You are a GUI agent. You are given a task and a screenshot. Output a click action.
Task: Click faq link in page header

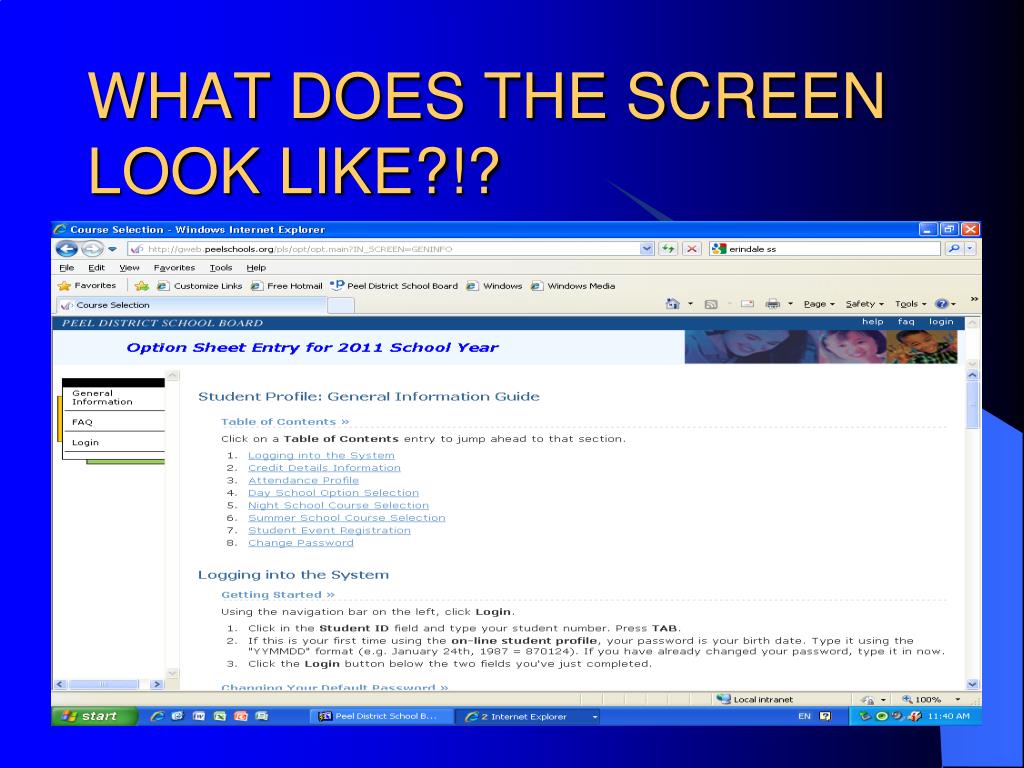[x=906, y=321]
